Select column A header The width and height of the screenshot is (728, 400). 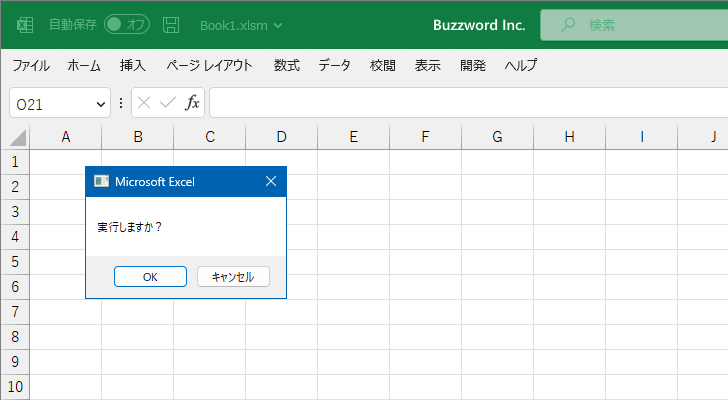tap(65, 137)
